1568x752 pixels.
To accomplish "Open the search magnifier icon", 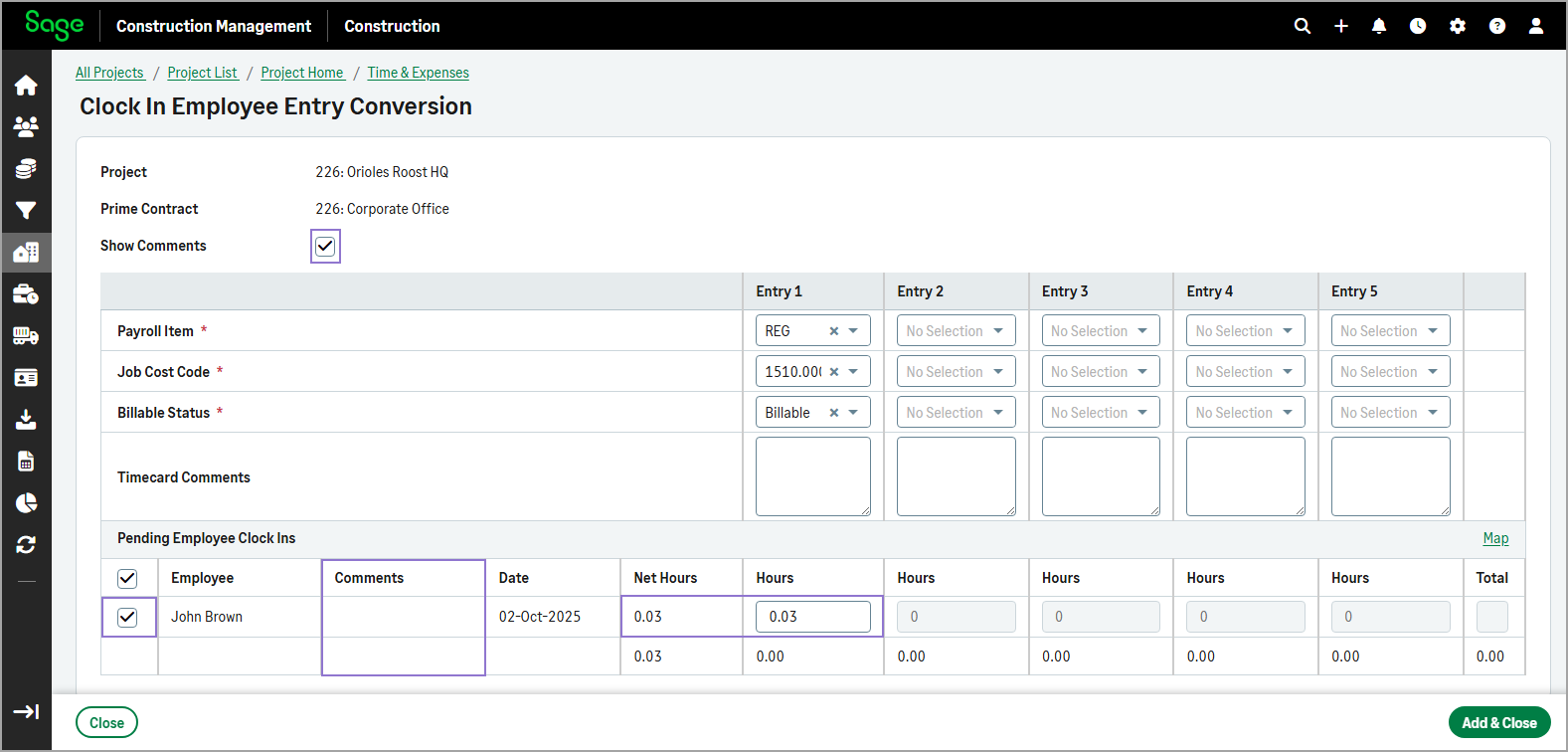I will (1302, 26).
